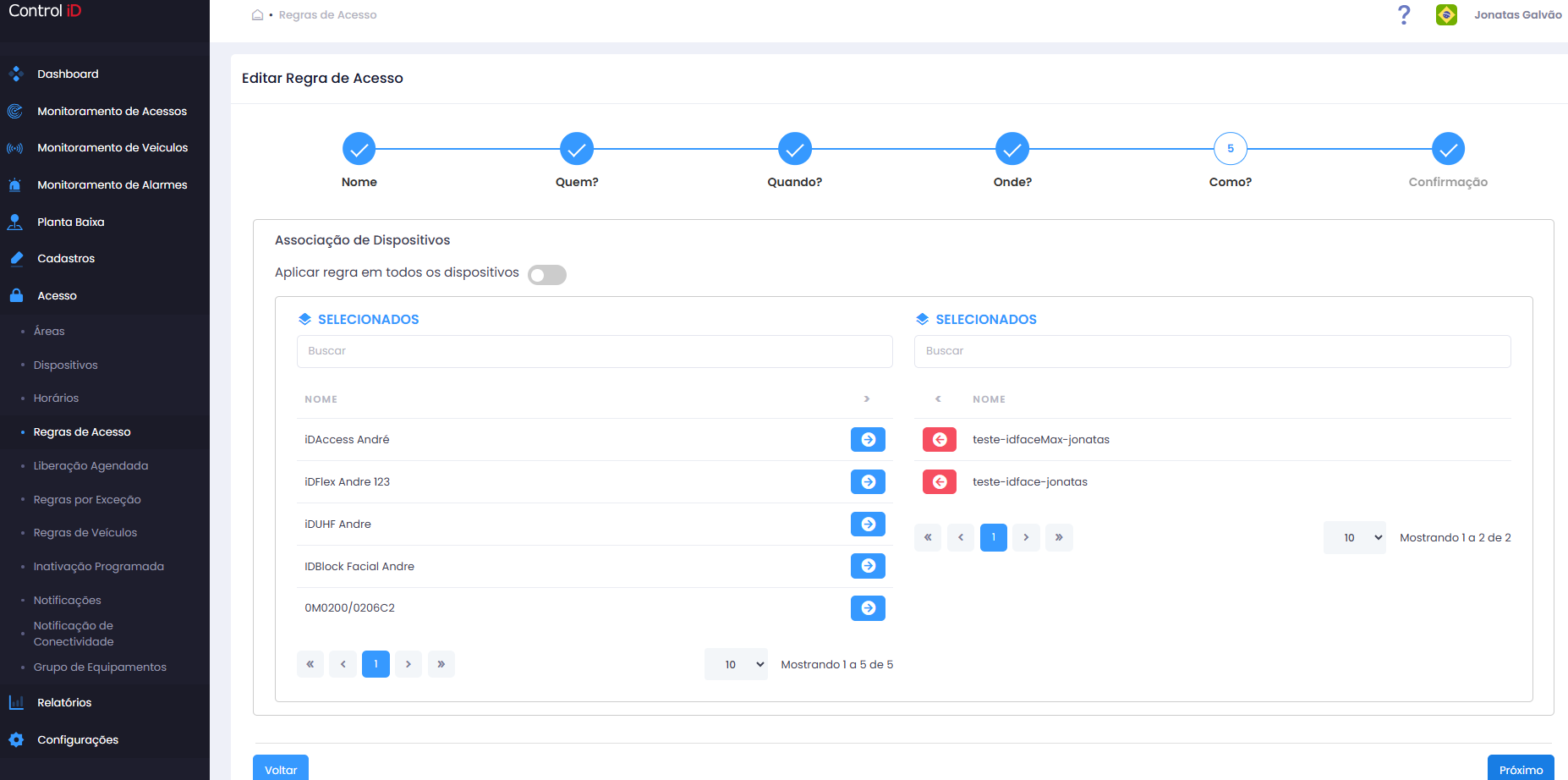
Task: Remove teste-idface-jonatas with red arrow
Action: click(x=940, y=481)
